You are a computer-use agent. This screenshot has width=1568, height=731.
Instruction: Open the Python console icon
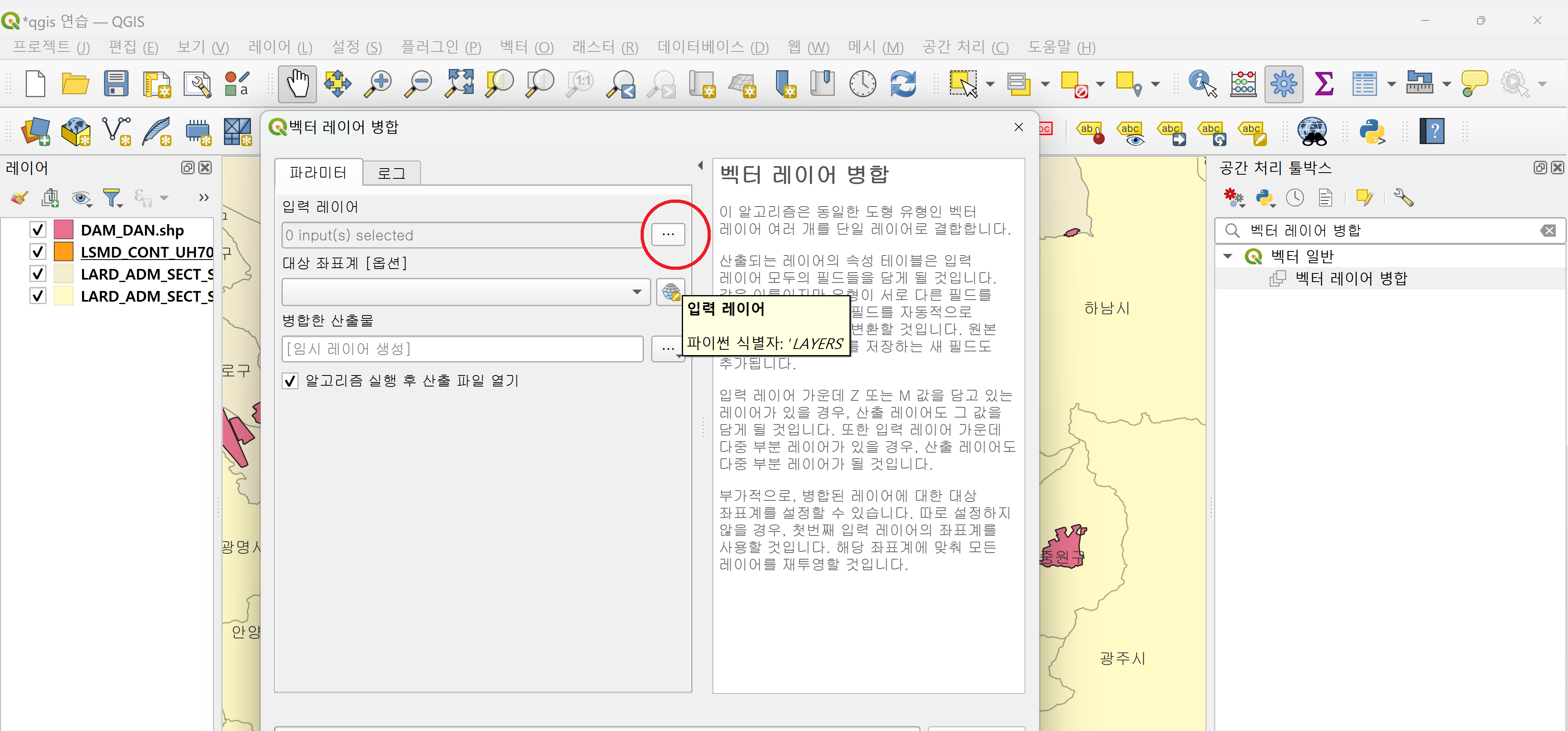[x=1372, y=131]
